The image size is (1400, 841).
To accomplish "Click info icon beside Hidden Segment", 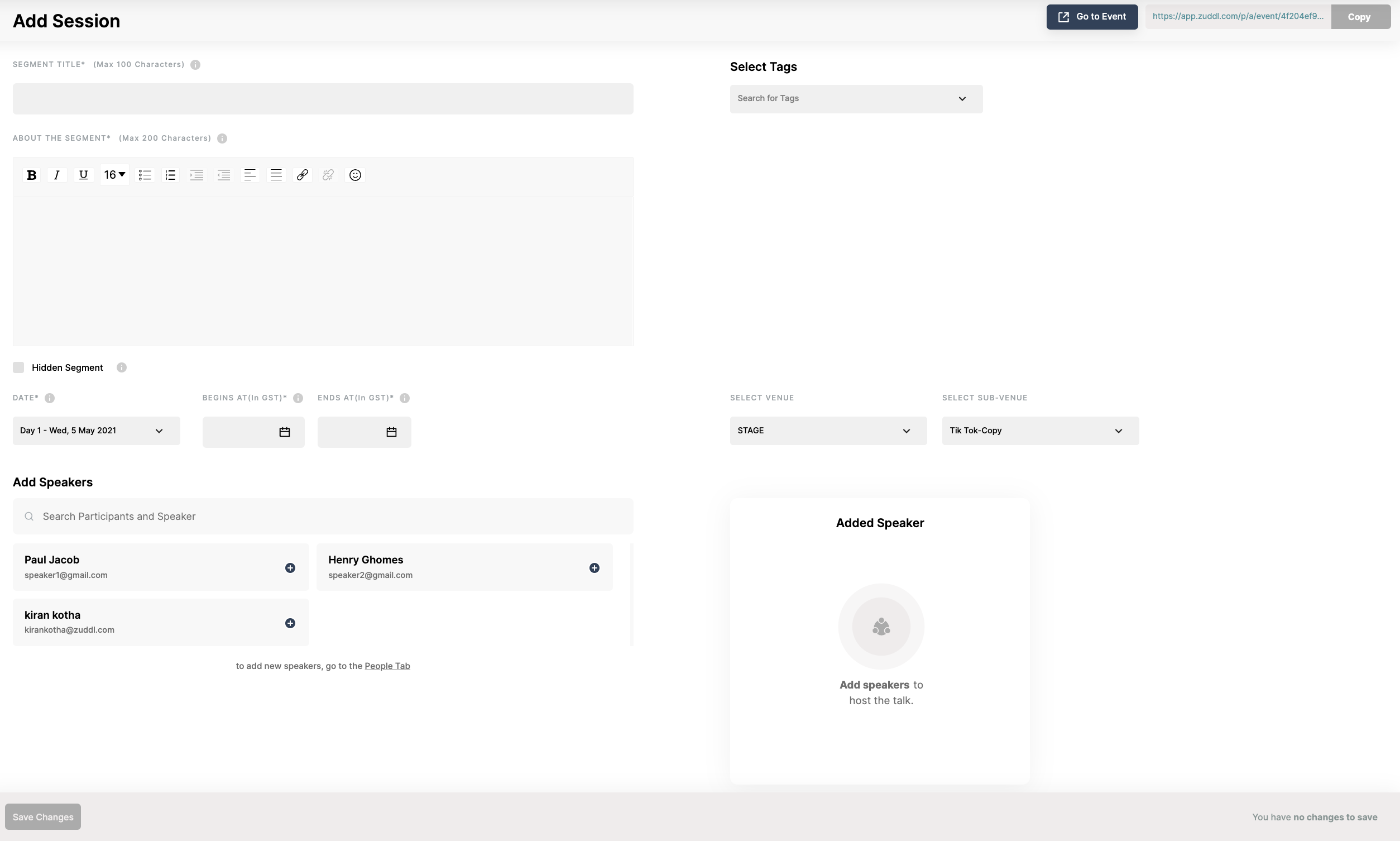I will tap(121, 368).
